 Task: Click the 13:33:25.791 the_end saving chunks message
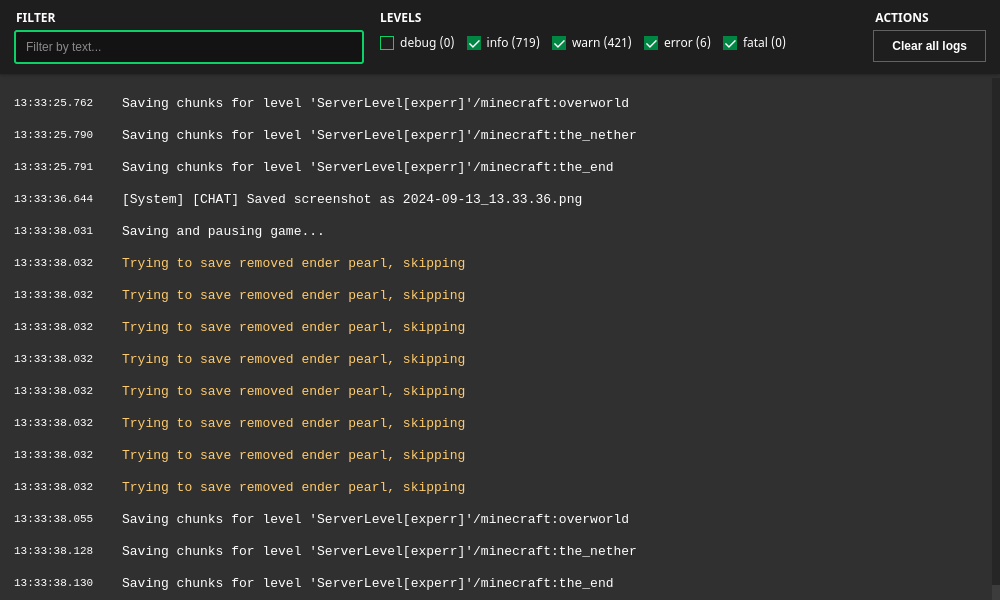tap(367, 168)
